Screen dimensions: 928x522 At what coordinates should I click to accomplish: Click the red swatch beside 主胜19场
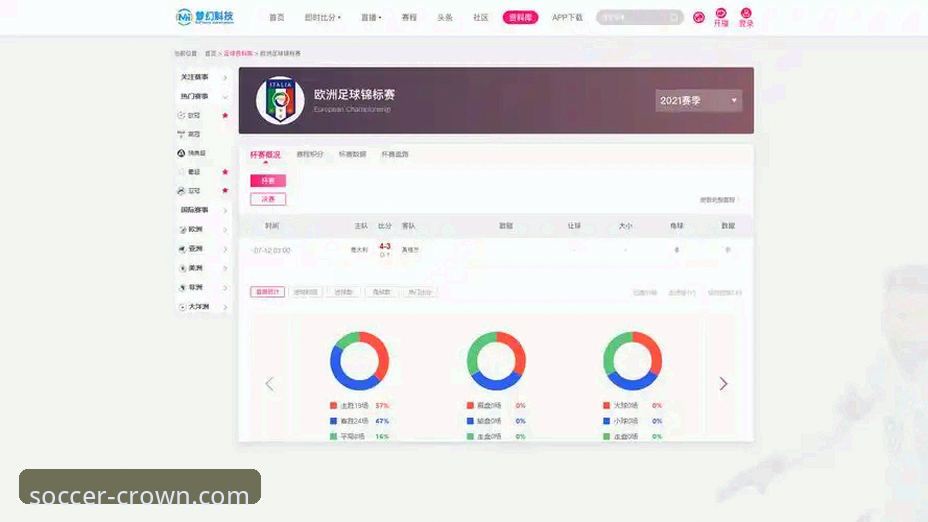pos(333,405)
